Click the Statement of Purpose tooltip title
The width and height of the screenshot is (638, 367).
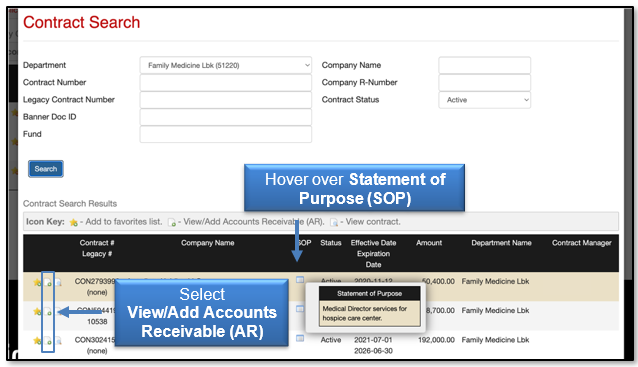point(369,293)
